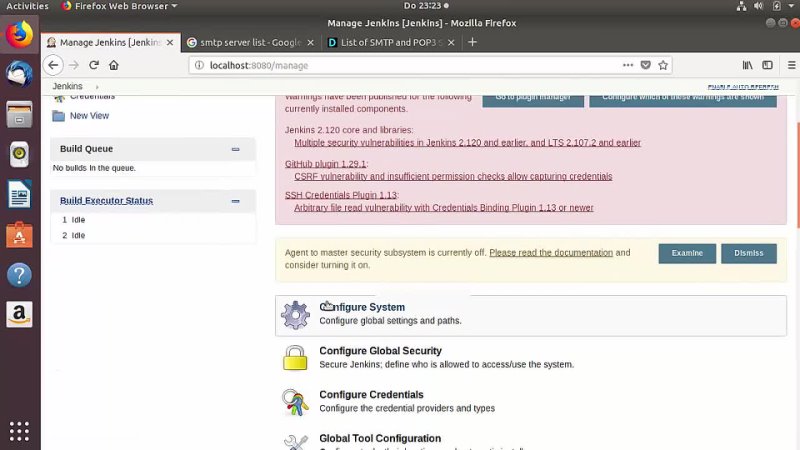Screen dimensions: 800x450
Task: Open the Global Tool Configuration link
Action: pyautogui.click(x=380, y=439)
